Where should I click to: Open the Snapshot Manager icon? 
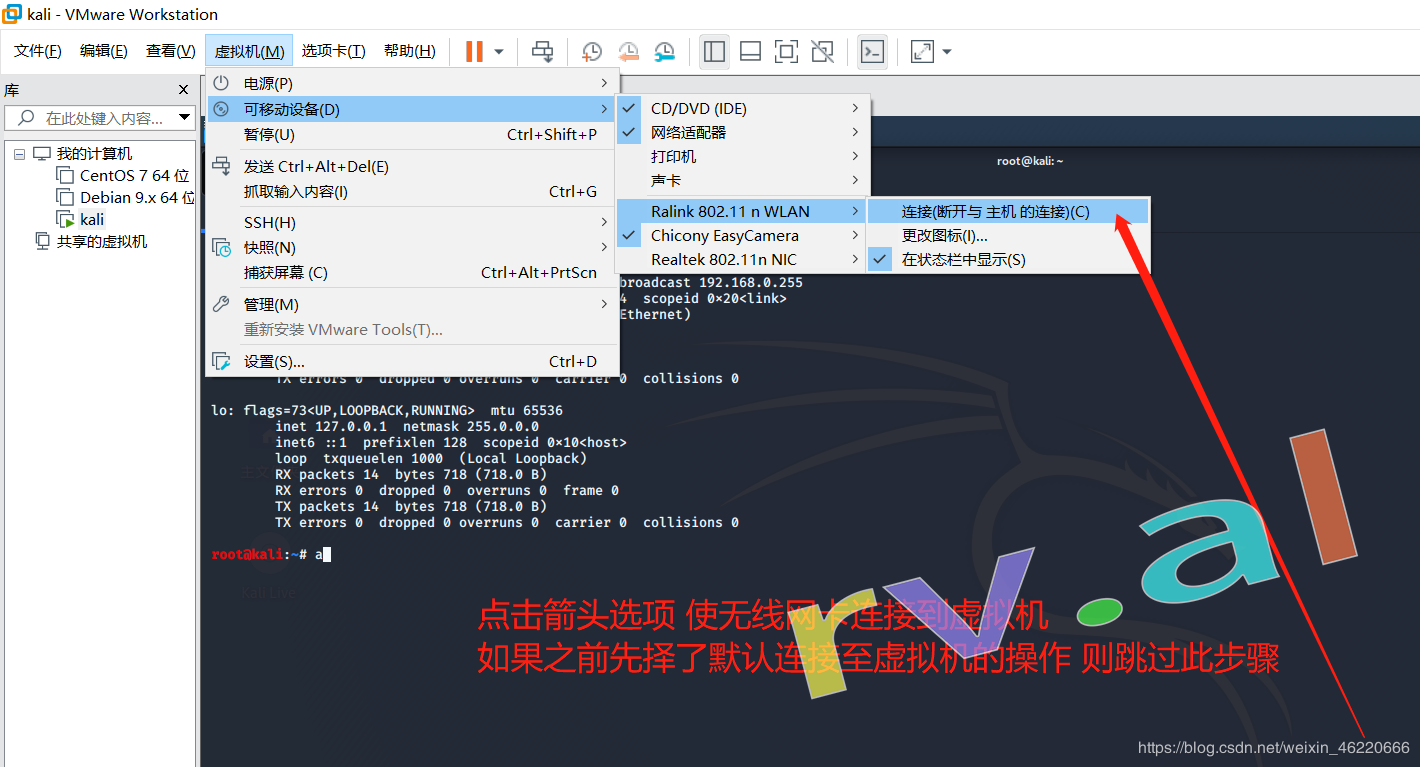664,51
